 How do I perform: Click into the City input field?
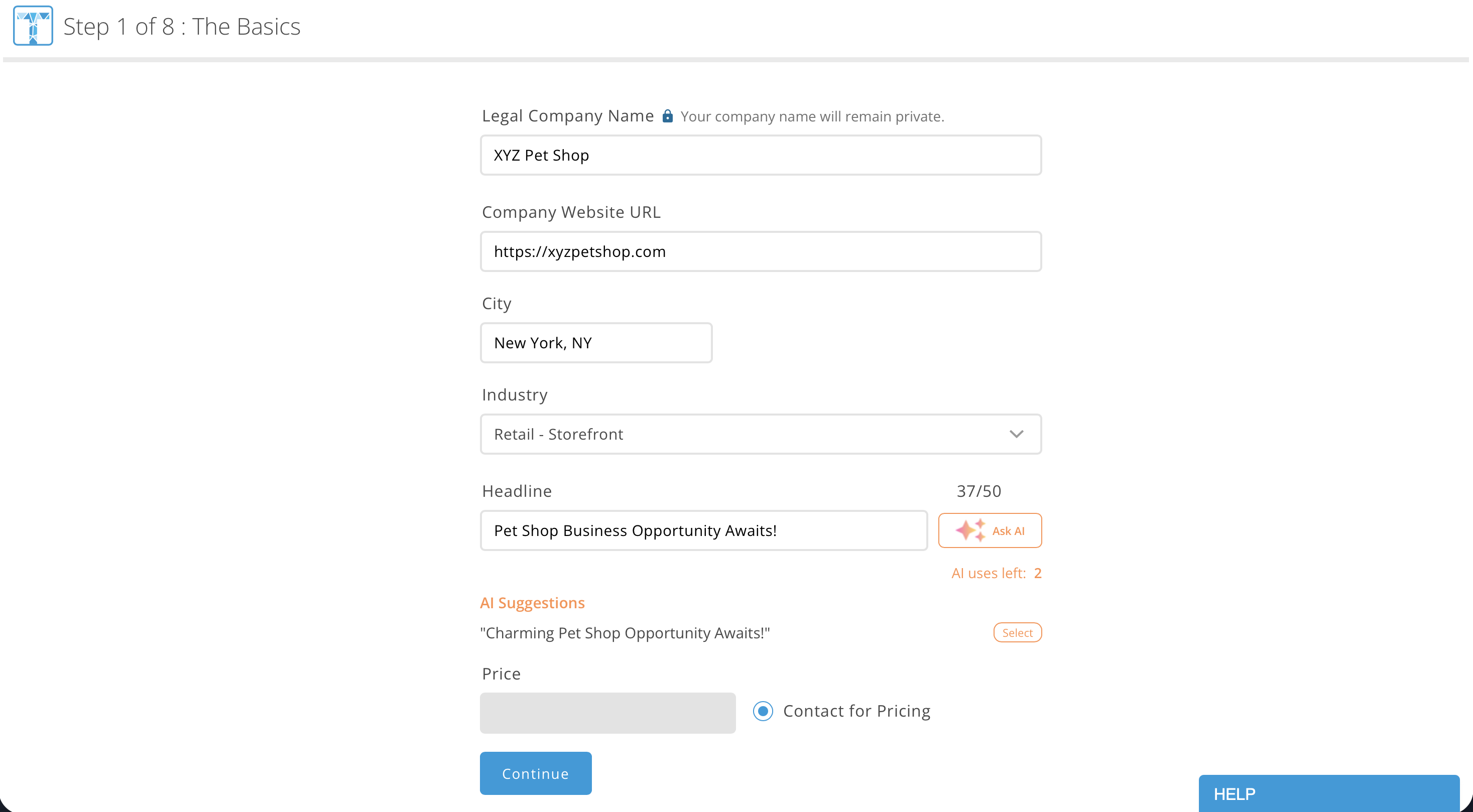(596, 343)
